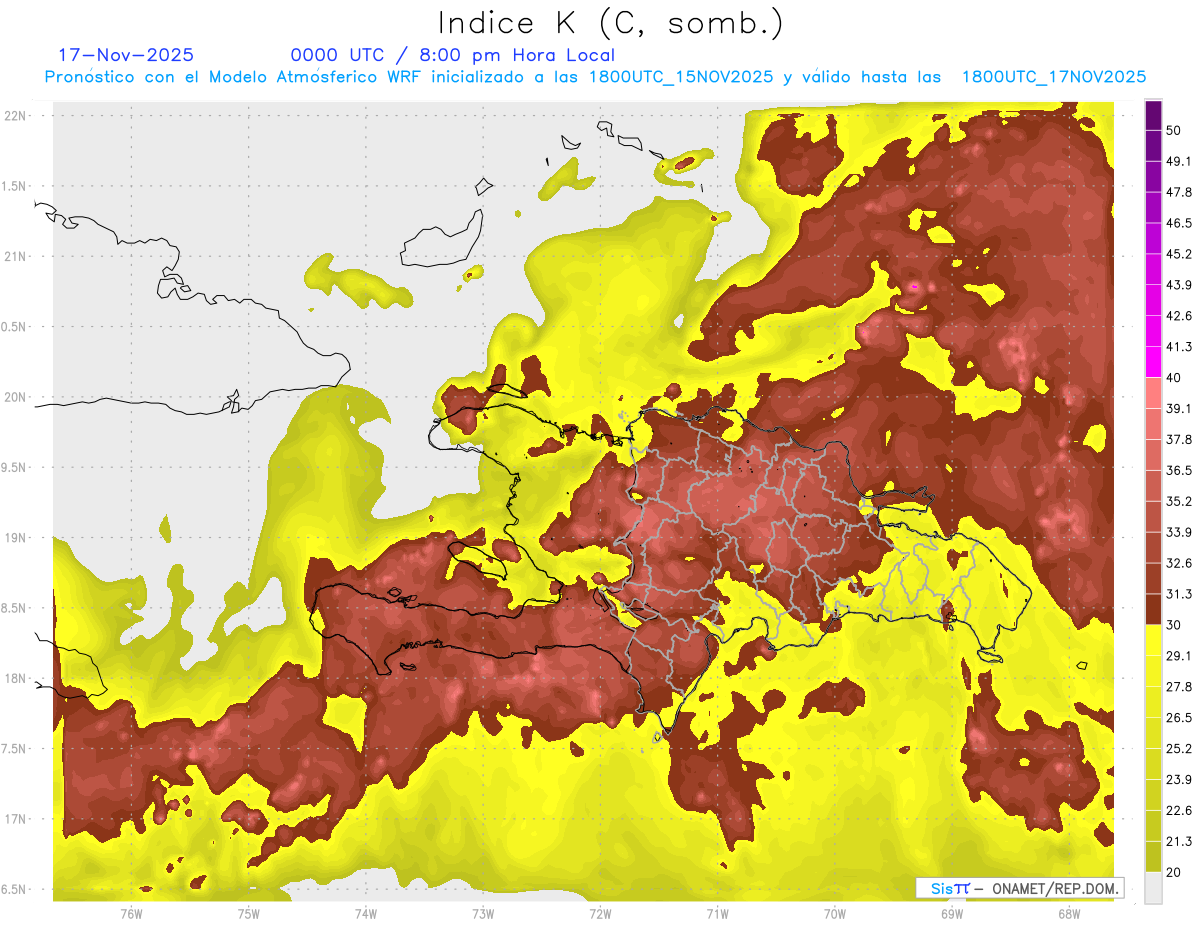The height and width of the screenshot is (927, 1200).
Task: Click the 17N latitude label
Action: coord(17,819)
